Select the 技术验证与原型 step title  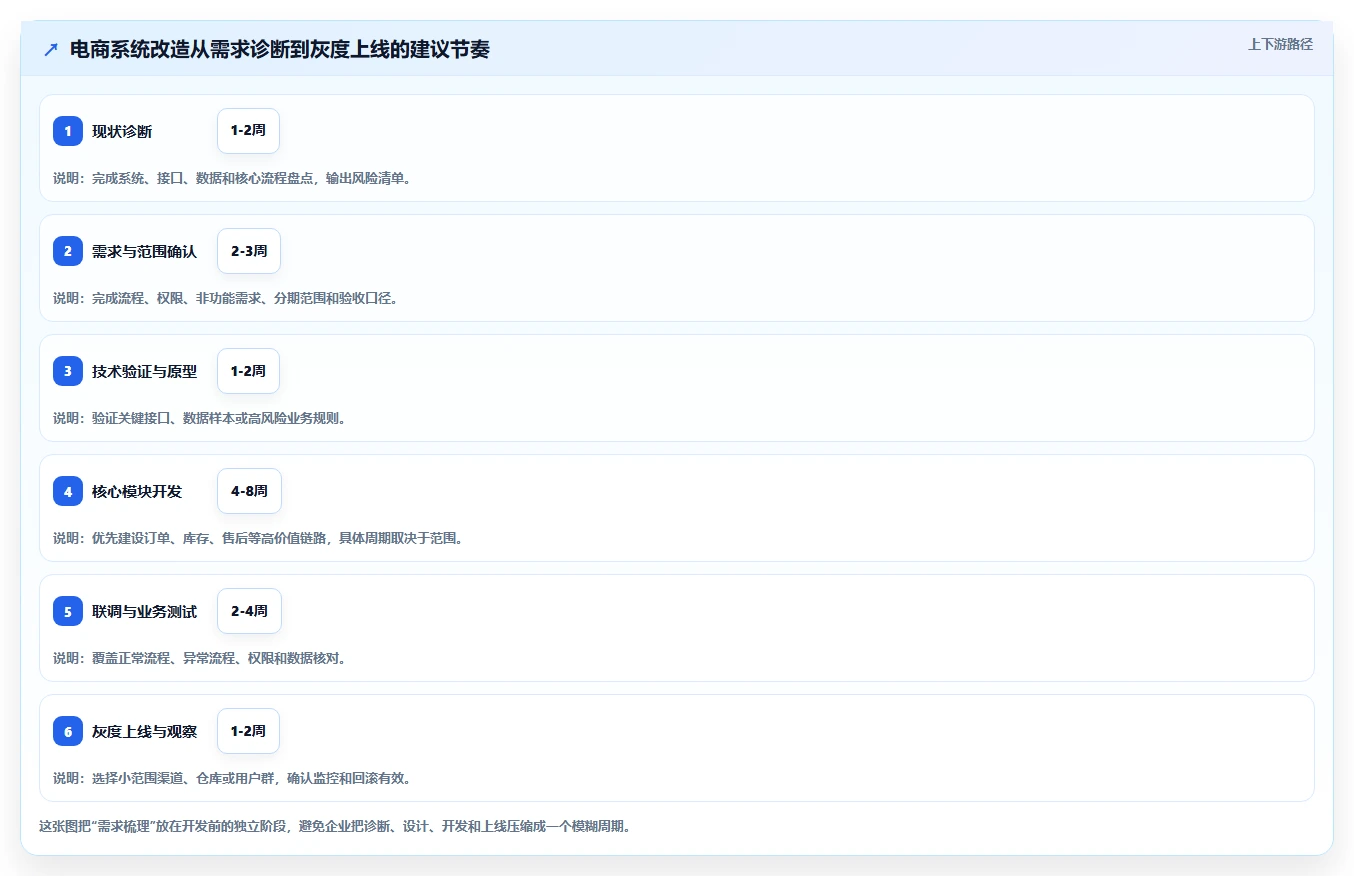(x=144, y=371)
